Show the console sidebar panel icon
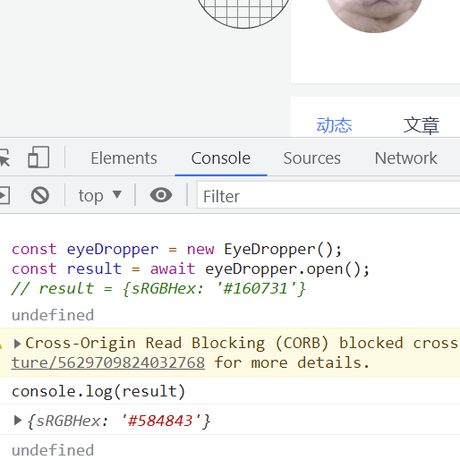 pyautogui.click(x=4, y=195)
